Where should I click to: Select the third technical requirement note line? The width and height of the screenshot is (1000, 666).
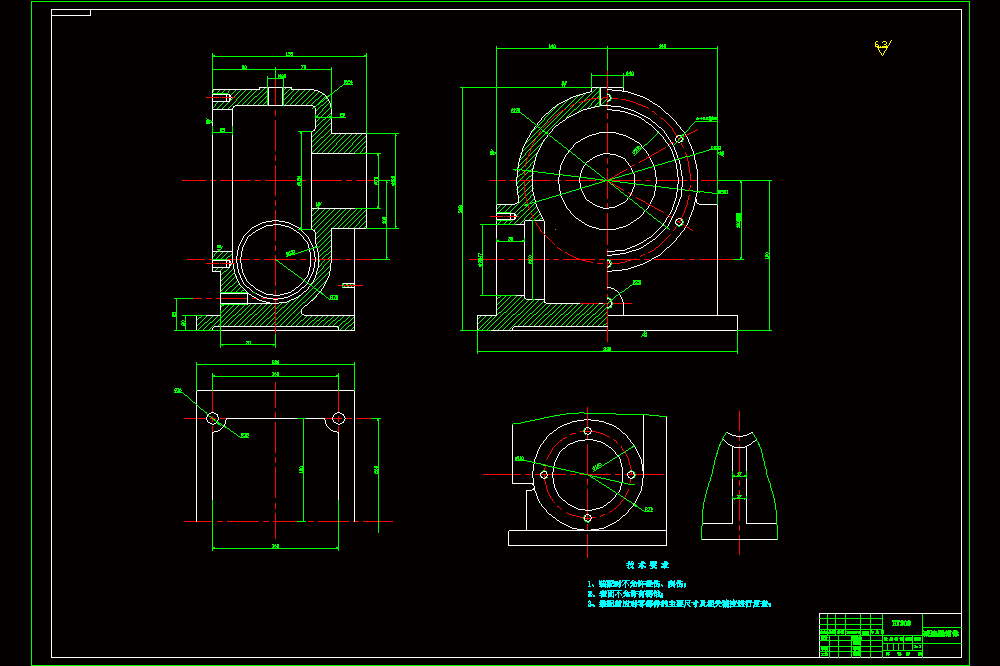pyautogui.click(x=679, y=603)
